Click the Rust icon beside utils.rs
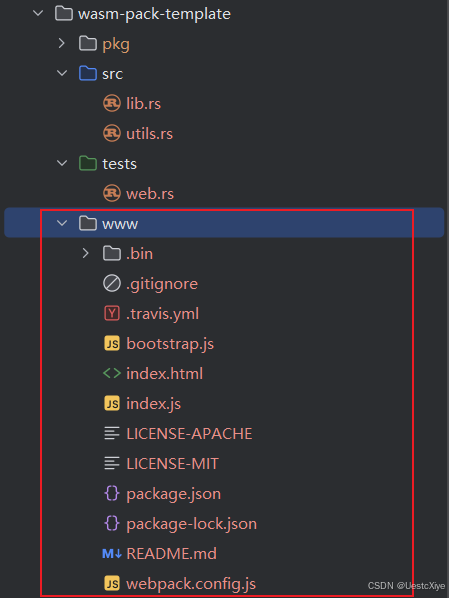449x598 pixels. click(x=112, y=133)
